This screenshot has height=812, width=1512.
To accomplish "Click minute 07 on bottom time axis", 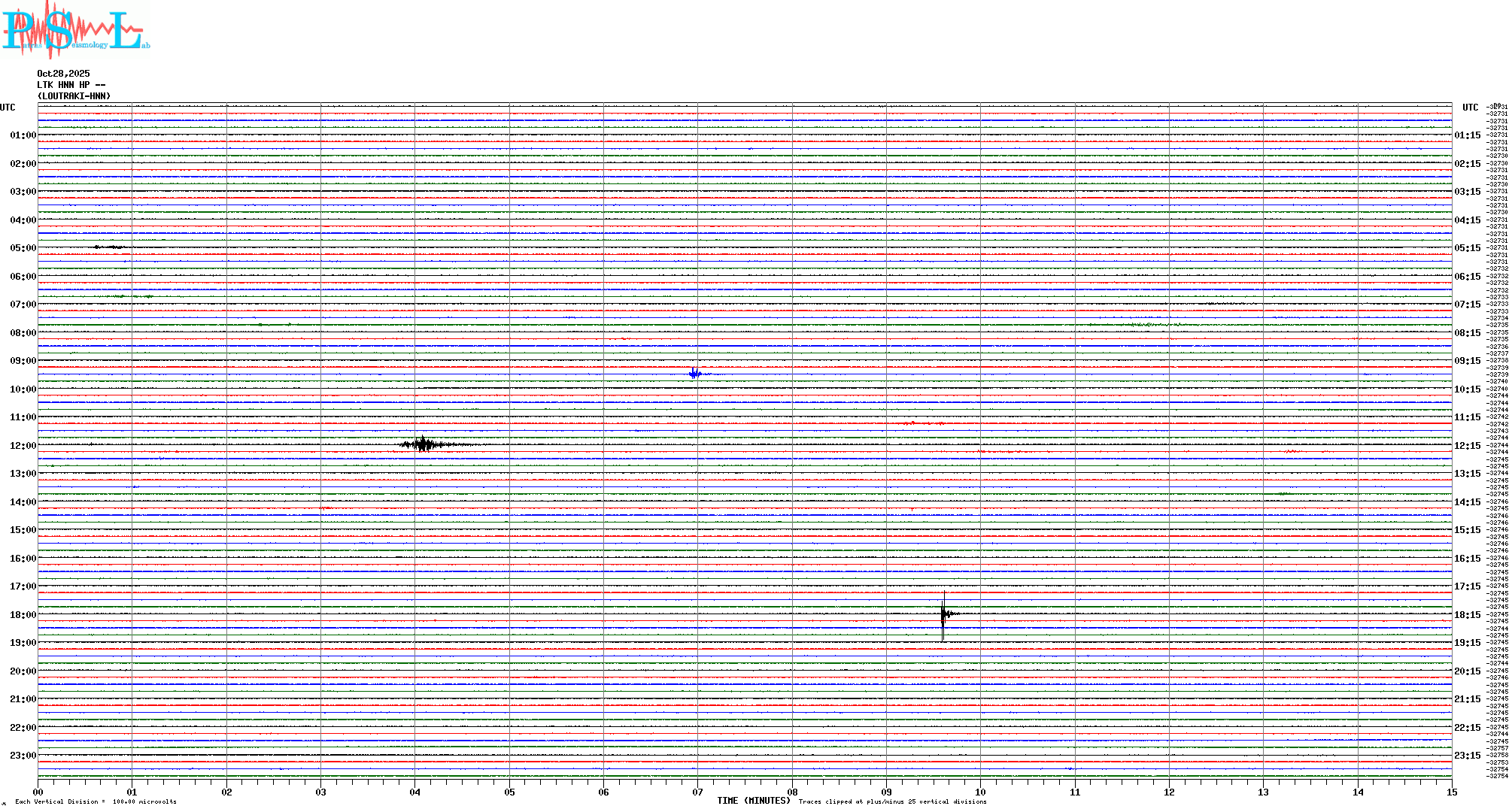I will point(697,792).
